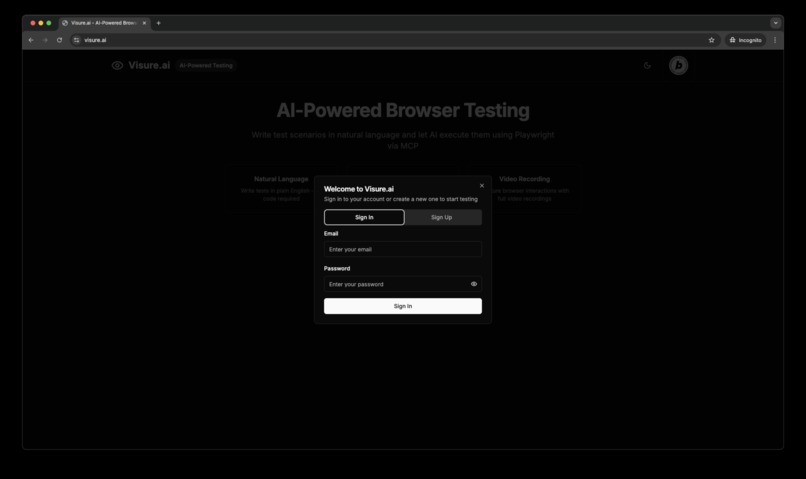Screen dimensions: 806x479
Task: Show password with the eye icon
Action: (x=474, y=284)
